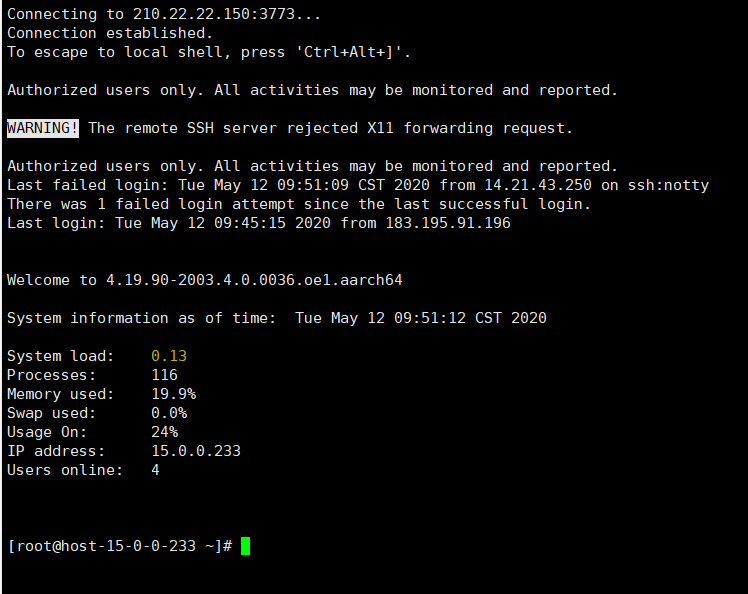Image resolution: width=748 pixels, height=594 pixels.
Task: Click the 'ssh:notty' text in failed login line
Action: coord(669,185)
